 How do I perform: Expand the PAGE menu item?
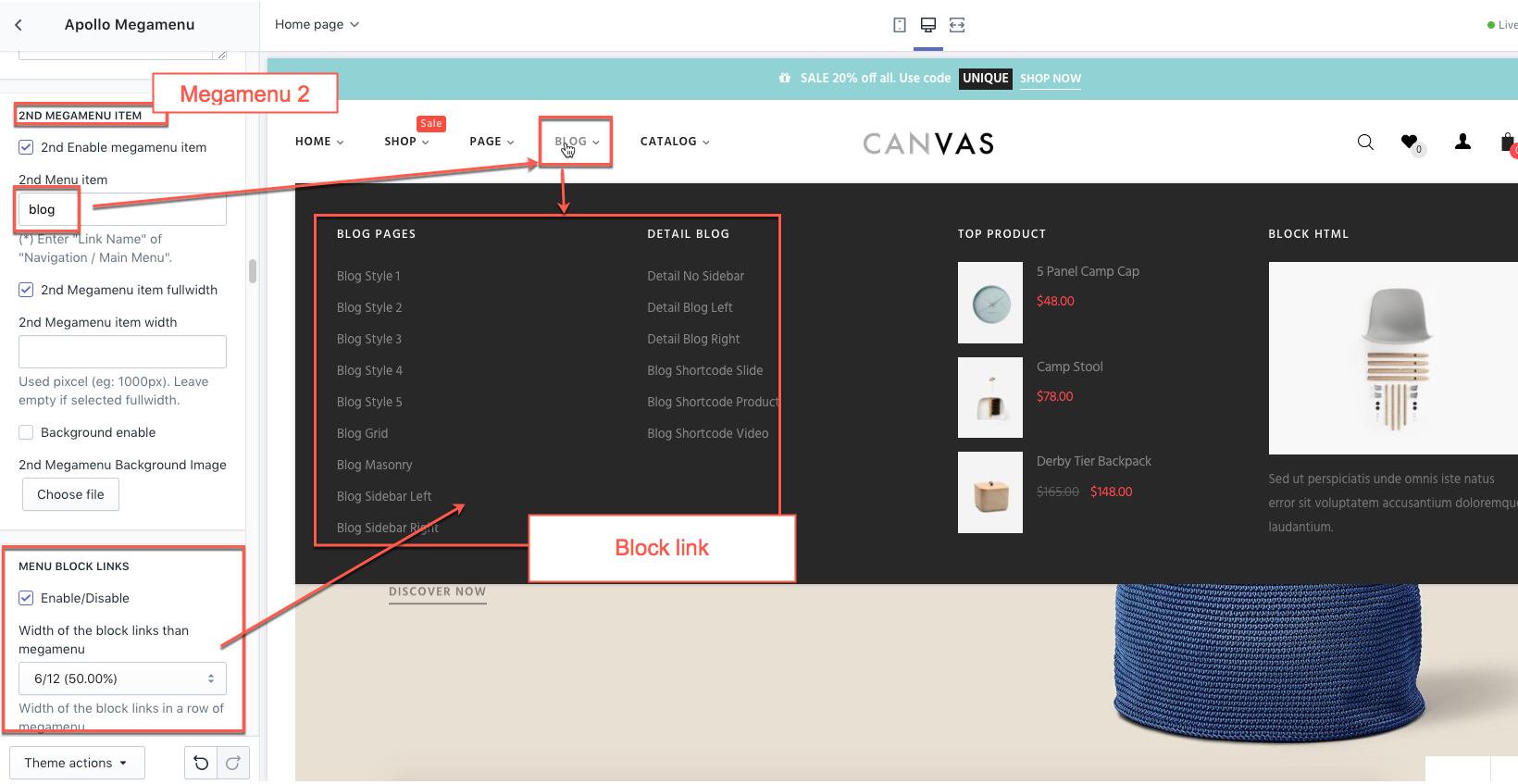(x=491, y=142)
